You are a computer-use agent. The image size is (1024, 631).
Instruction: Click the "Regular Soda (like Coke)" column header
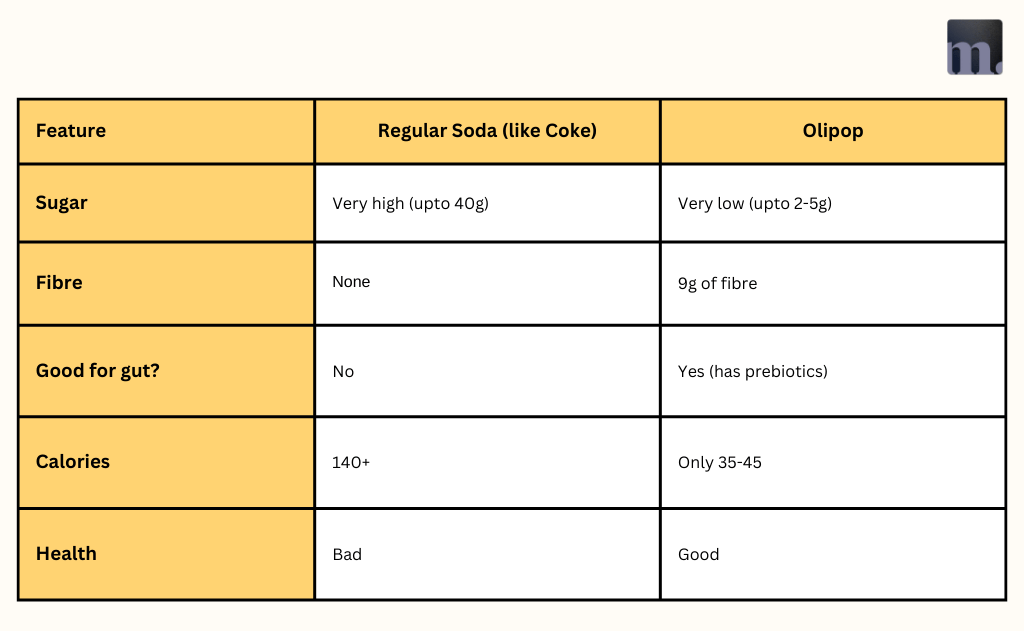tap(487, 131)
